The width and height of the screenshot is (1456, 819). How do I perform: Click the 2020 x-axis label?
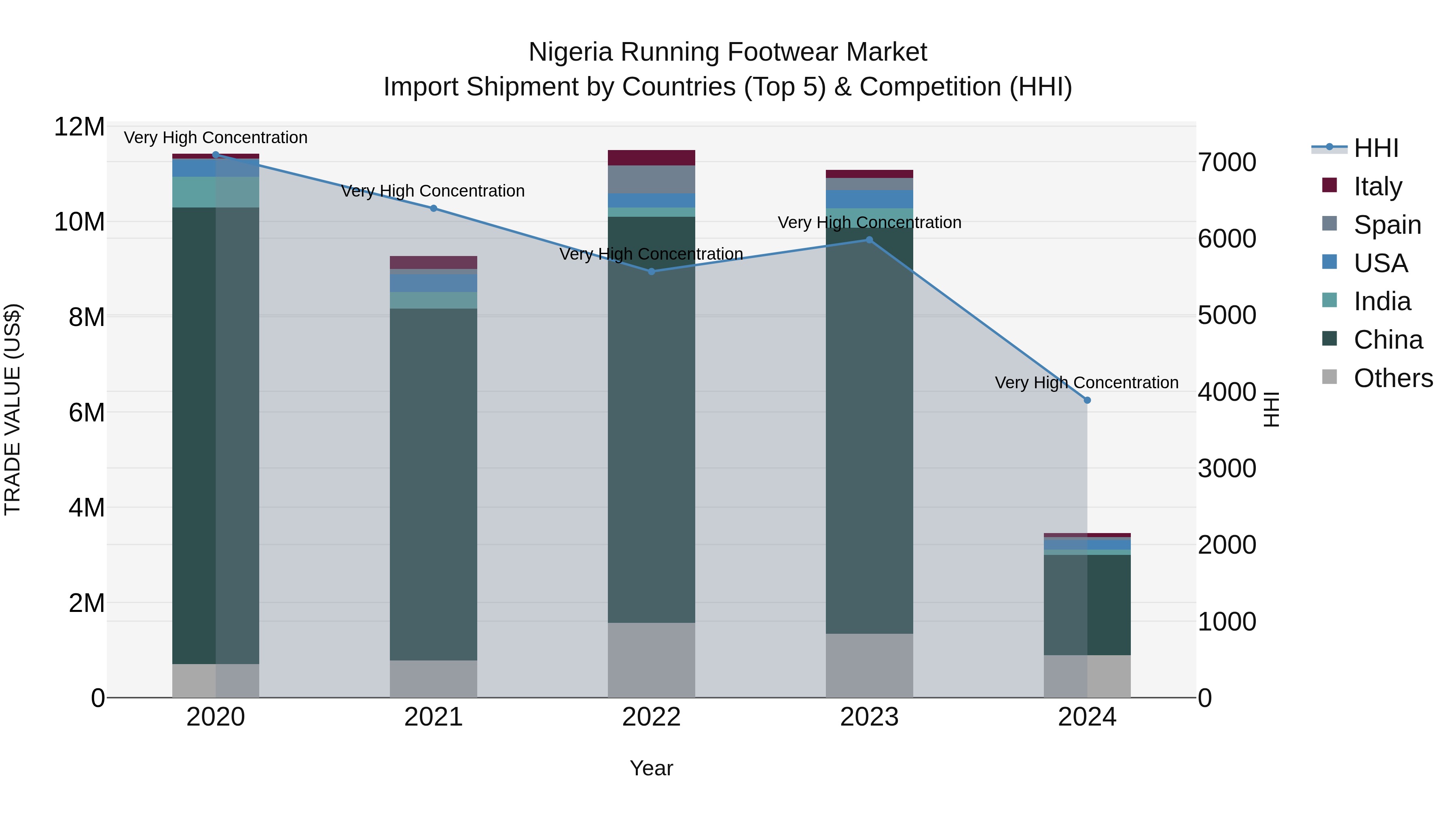tap(215, 717)
